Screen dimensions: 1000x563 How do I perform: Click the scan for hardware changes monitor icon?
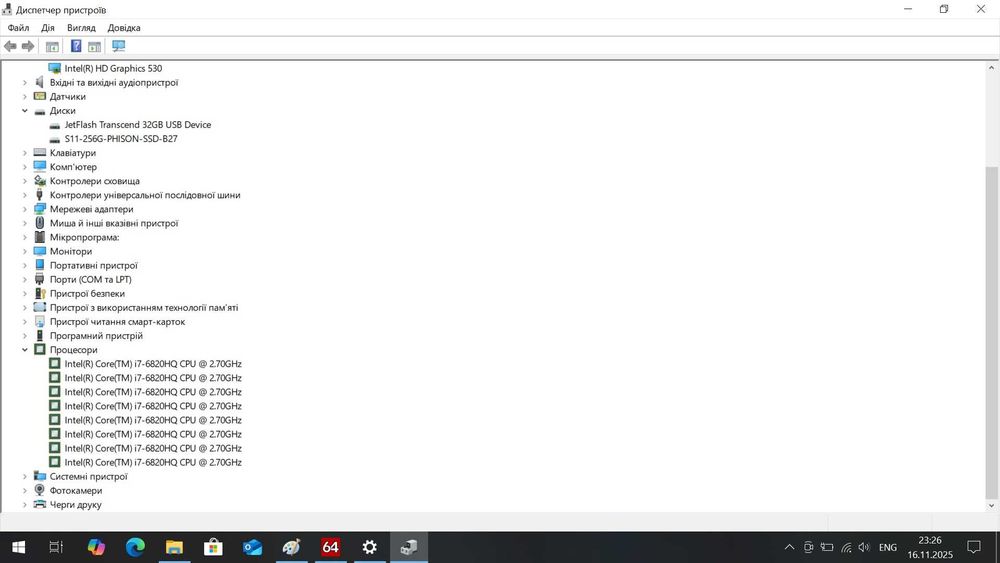119,46
